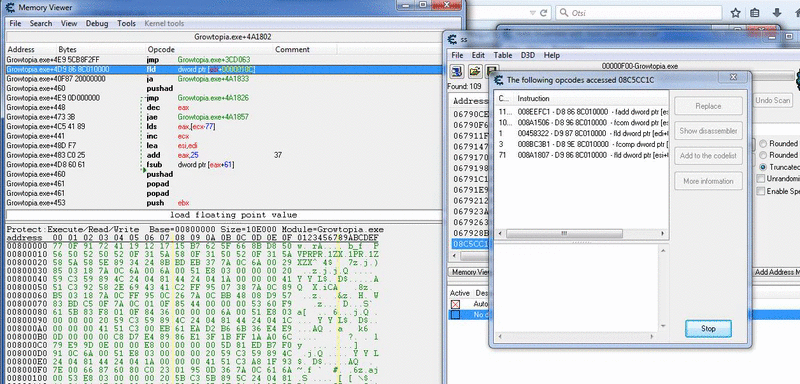Image resolution: width=800 pixels, height=384 pixels.
Task: Select disassembler row 'add eax,25'
Action: [223, 155]
